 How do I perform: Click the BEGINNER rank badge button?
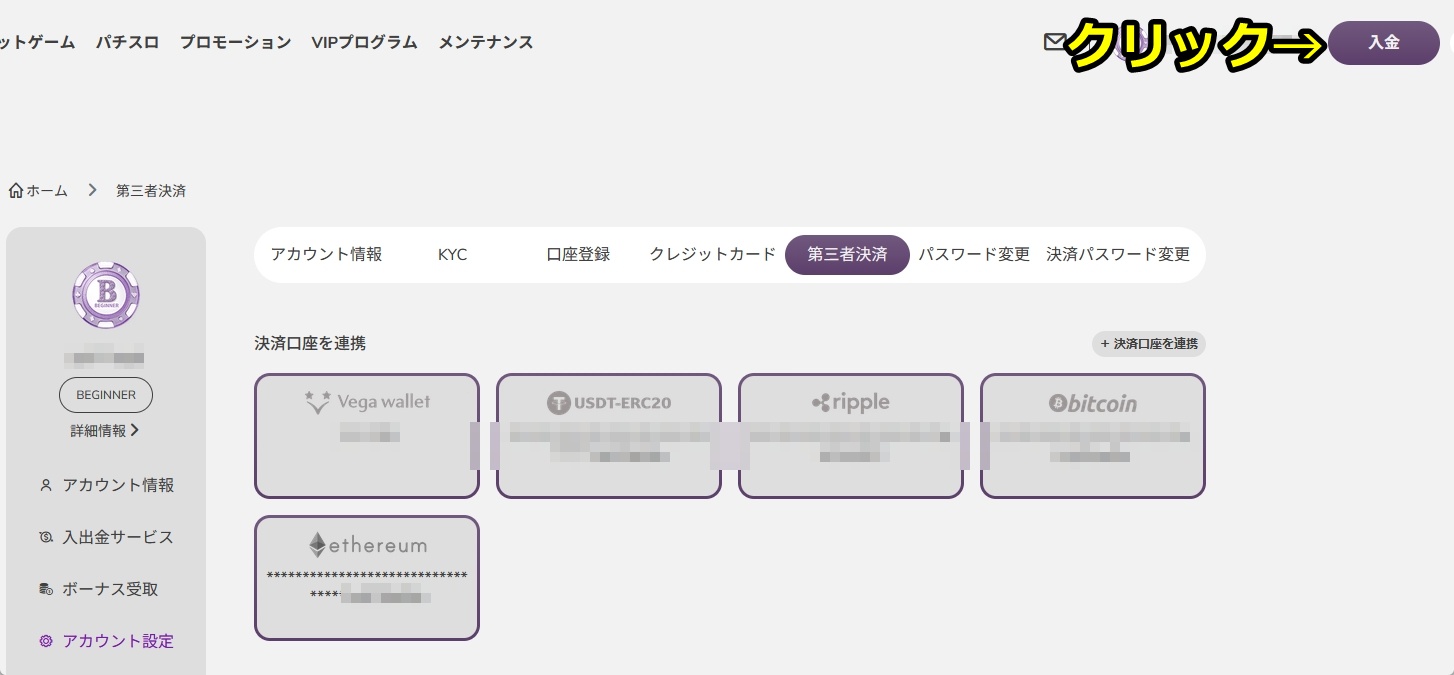[106, 395]
